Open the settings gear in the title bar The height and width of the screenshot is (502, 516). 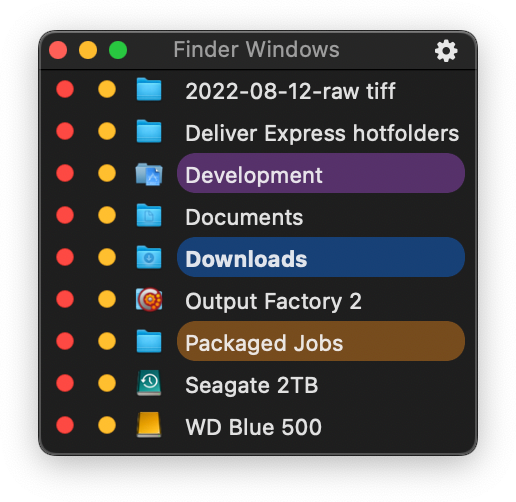coord(446,51)
